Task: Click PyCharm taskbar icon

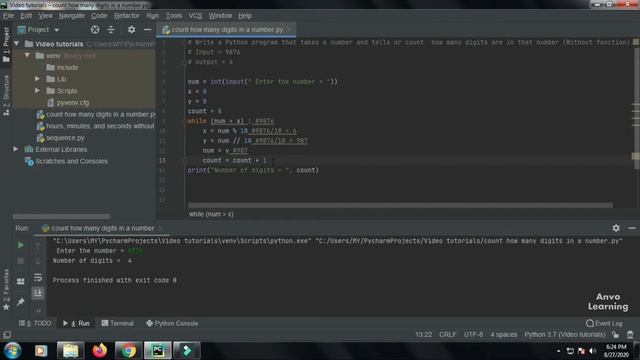Action: coord(158,350)
